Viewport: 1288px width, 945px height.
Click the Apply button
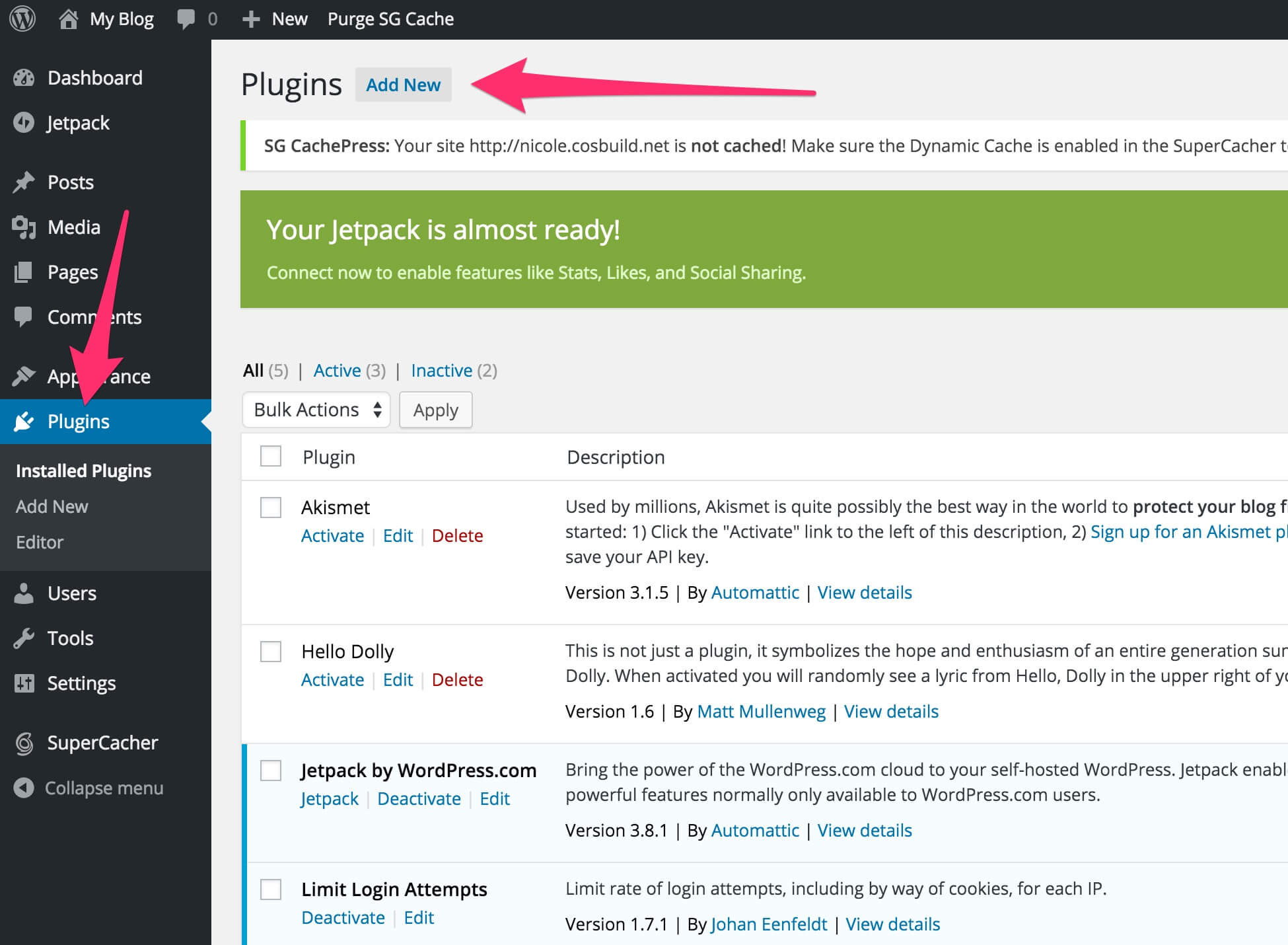point(435,410)
